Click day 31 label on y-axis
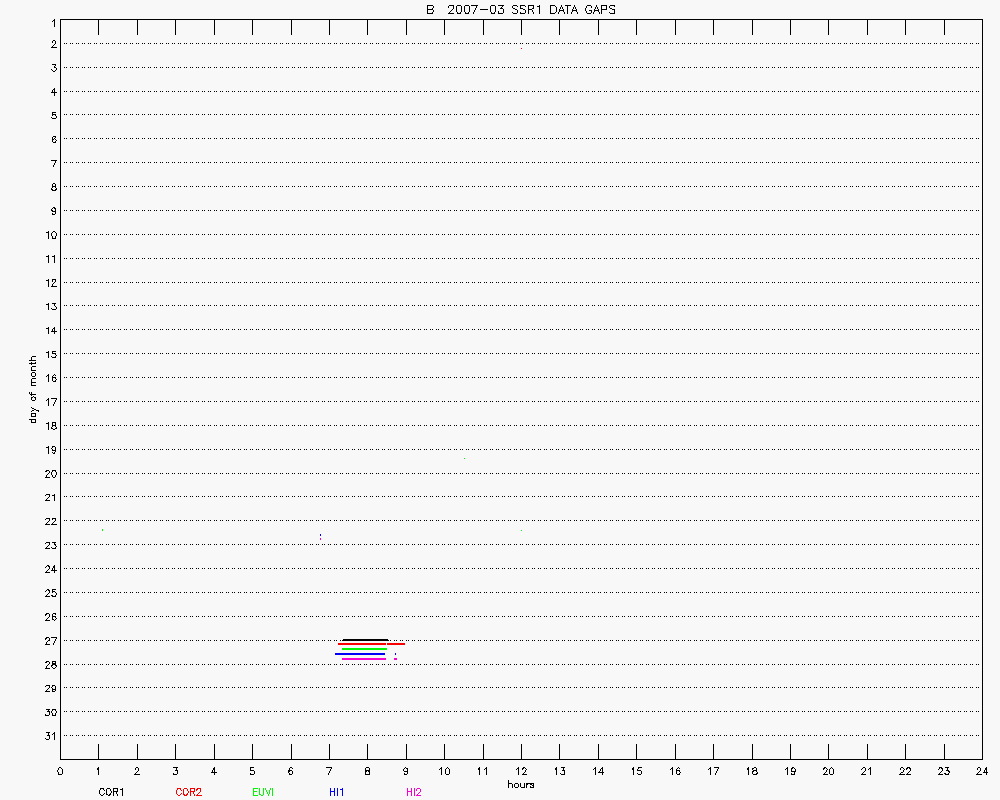This screenshot has height=800, width=1000. click(x=50, y=736)
